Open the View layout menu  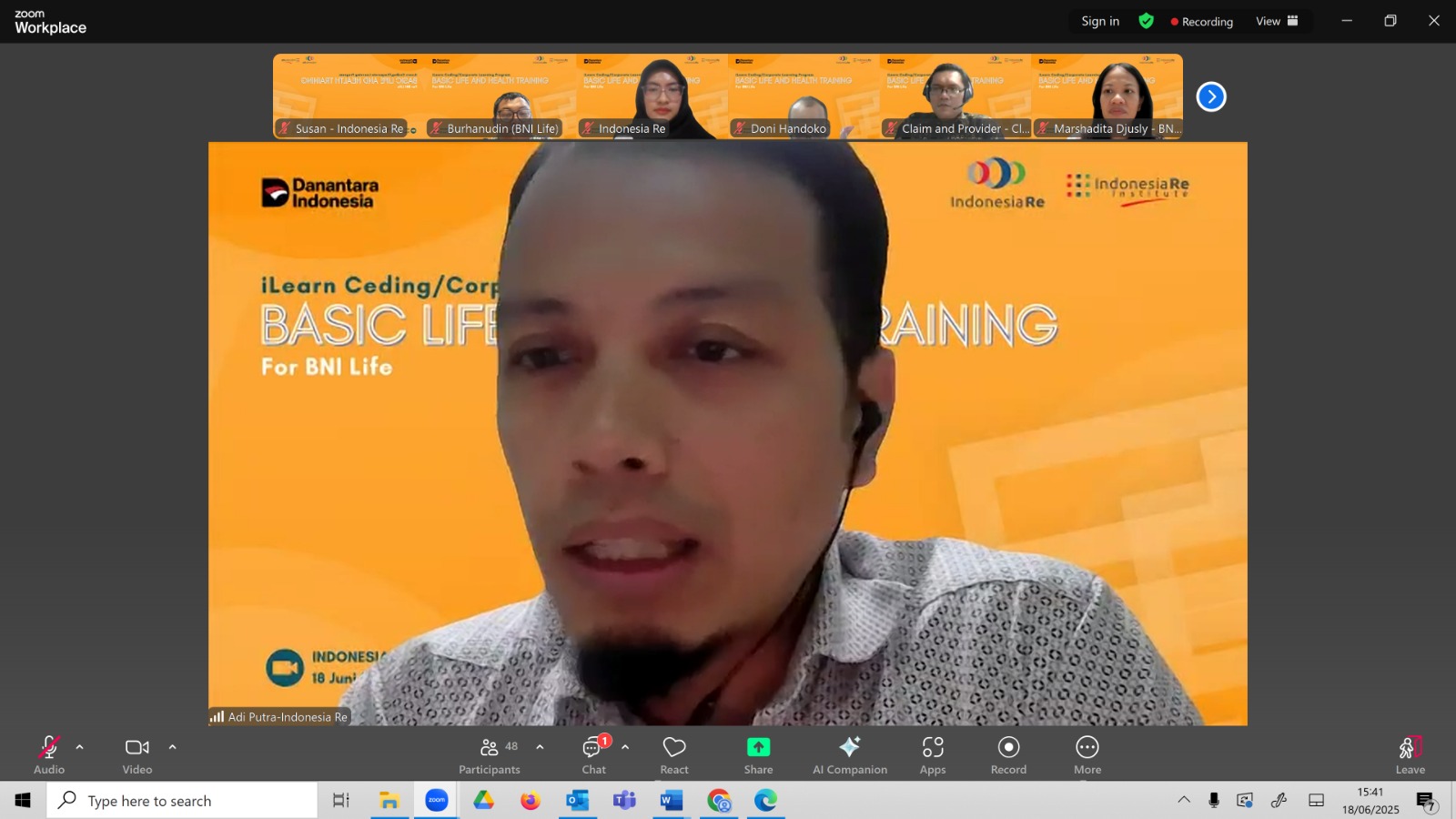(1277, 21)
